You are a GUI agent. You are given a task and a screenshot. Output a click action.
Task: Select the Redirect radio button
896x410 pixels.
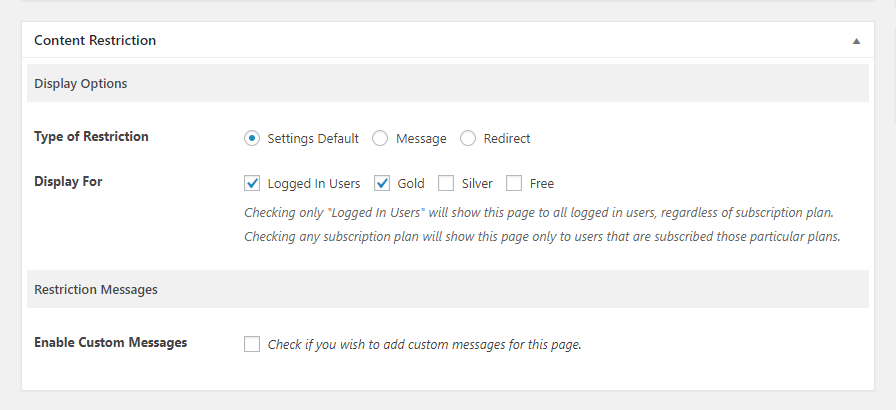pos(468,138)
